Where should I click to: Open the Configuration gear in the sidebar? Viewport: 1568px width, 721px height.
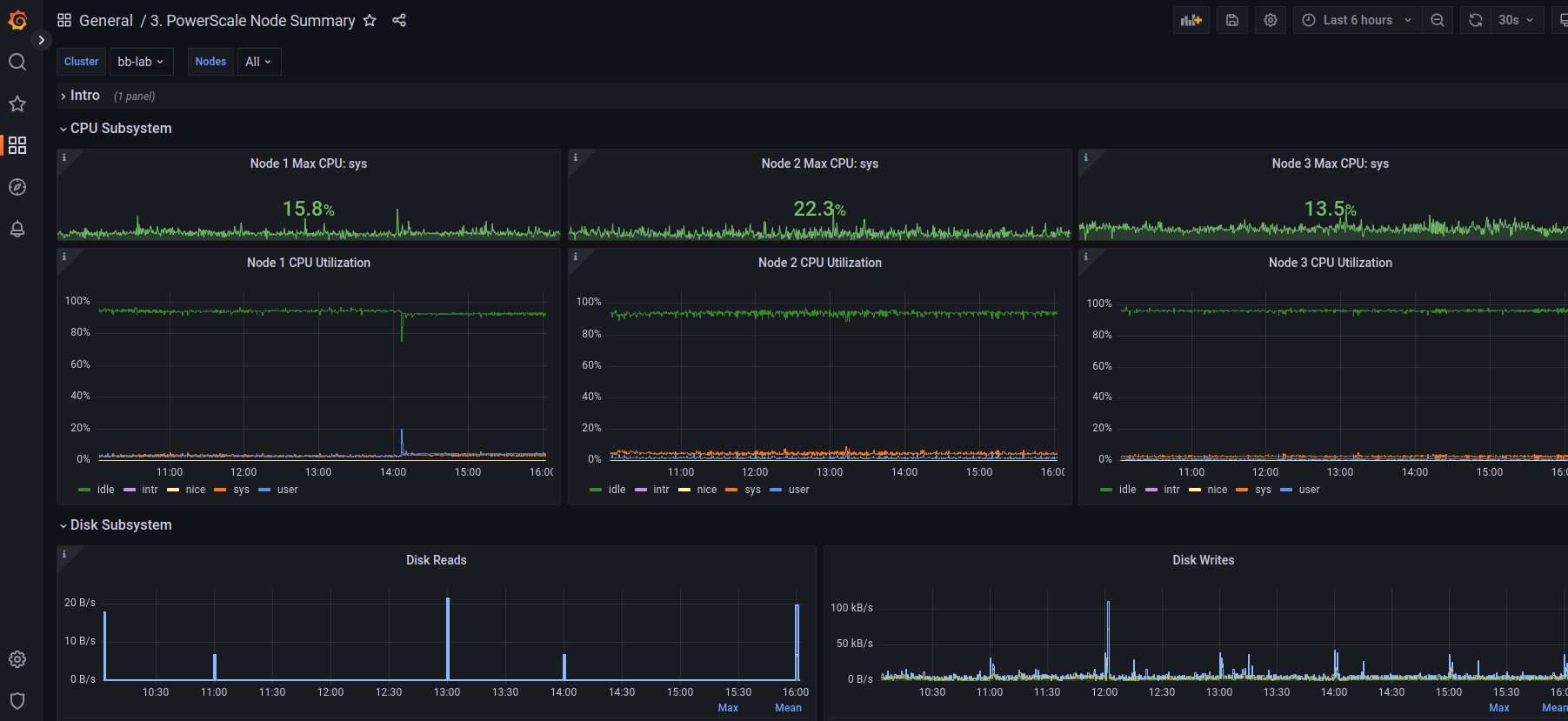pos(17,659)
